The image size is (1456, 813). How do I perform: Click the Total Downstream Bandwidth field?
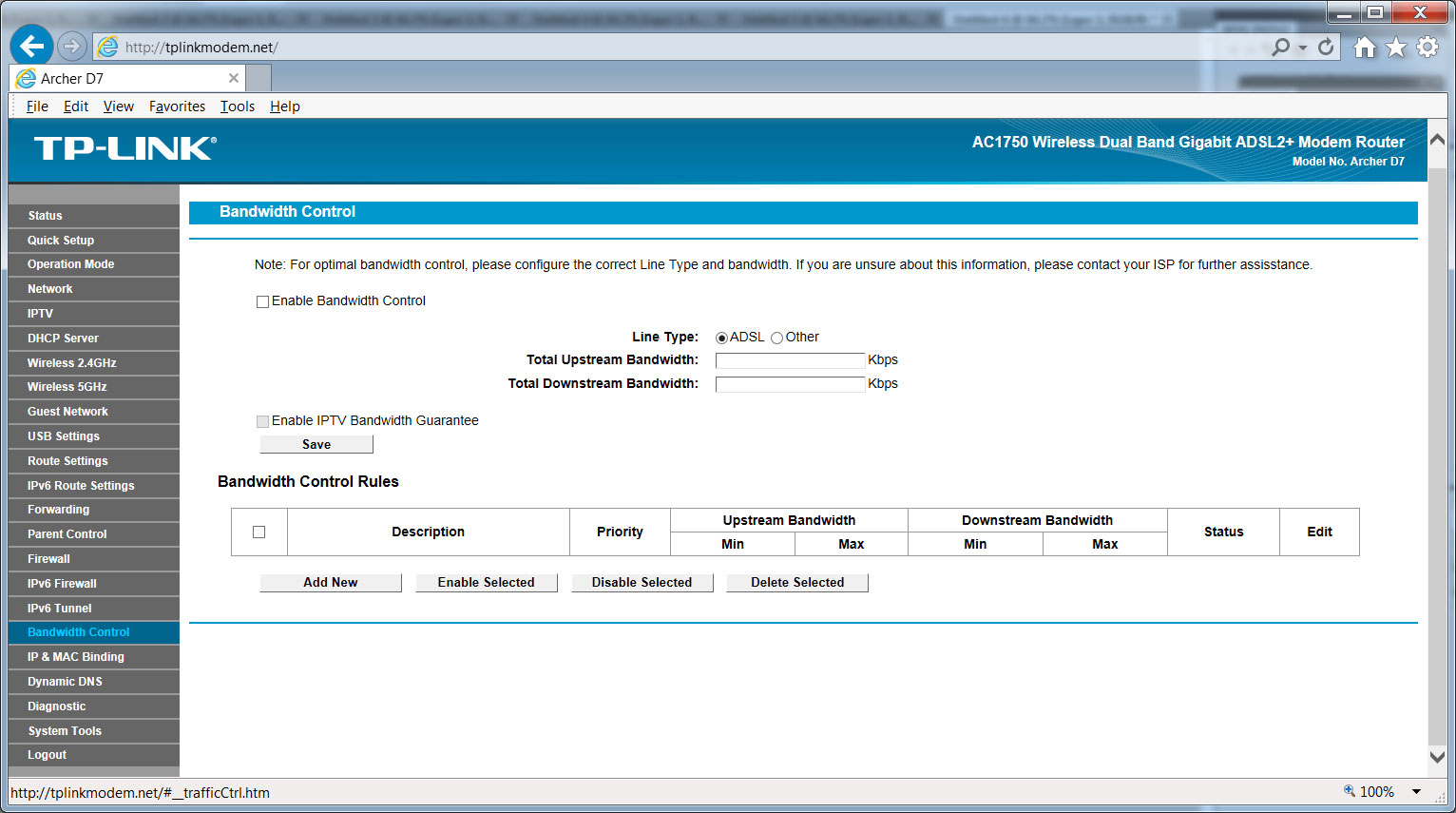(790, 384)
